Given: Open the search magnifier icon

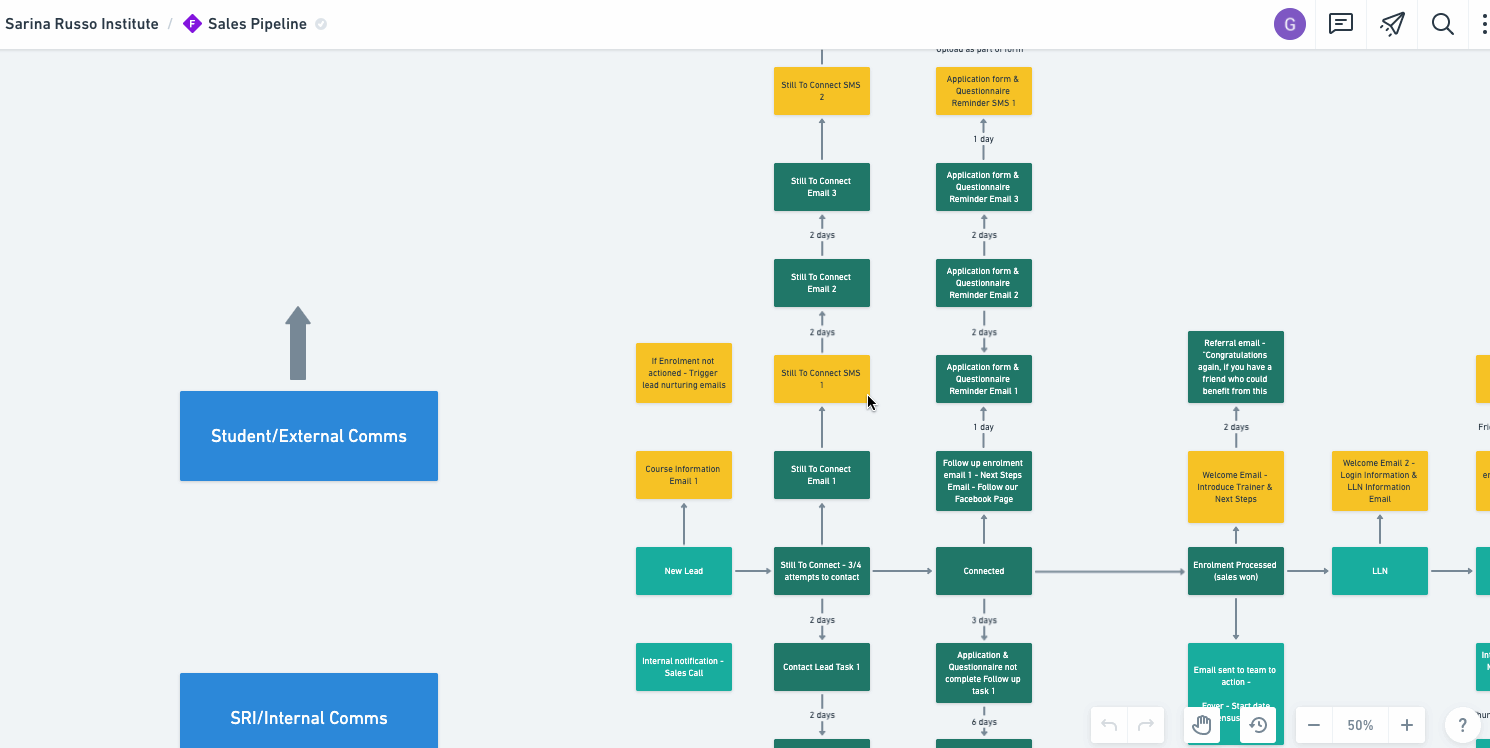Looking at the screenshot, I should (1443, 24).
